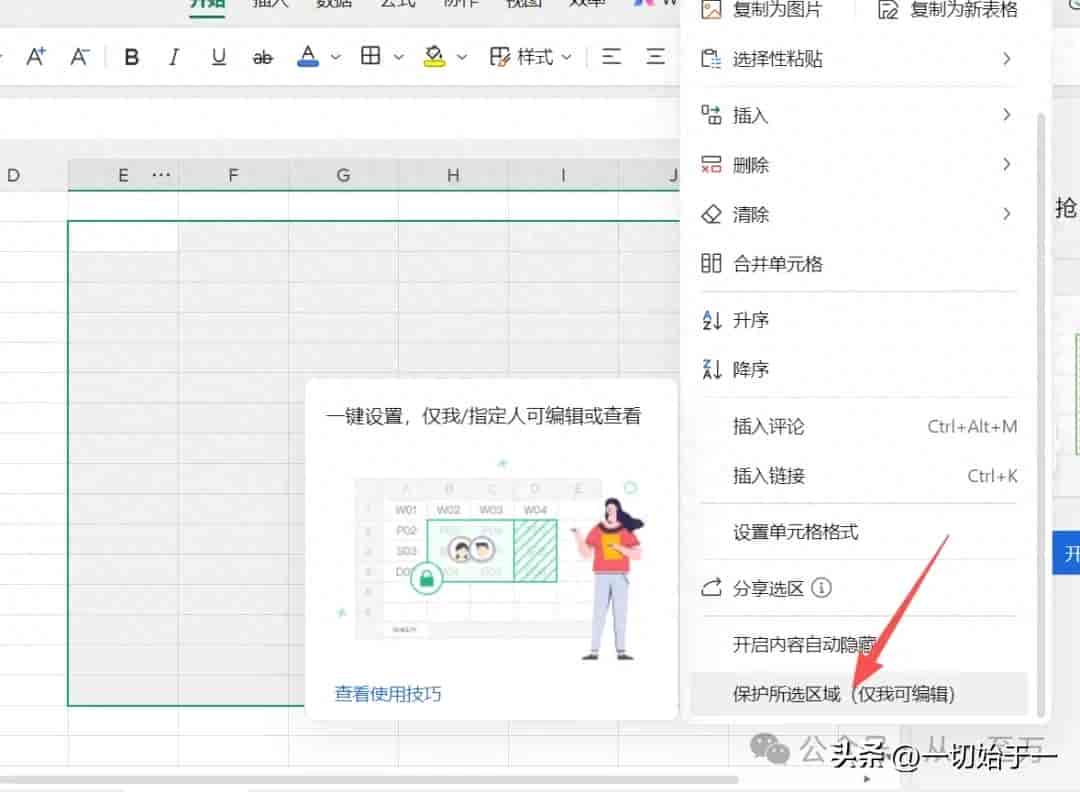The height and width of the screenshot is (792, 1080).
Task: Open the 查看使用技巧 link
Action: point(388,694)
